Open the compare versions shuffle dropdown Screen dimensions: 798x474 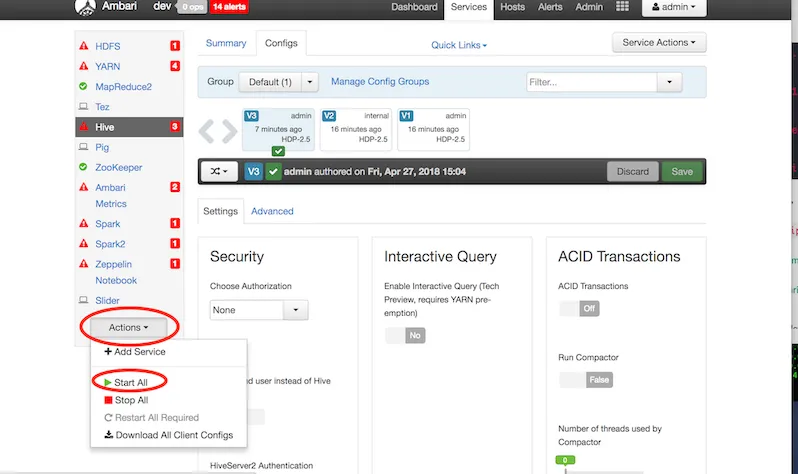219,172
